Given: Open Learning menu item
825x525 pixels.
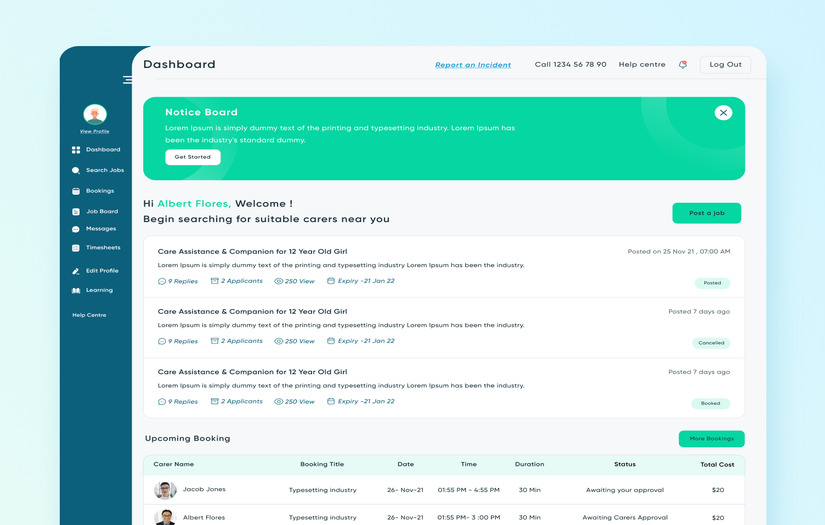Looking at the screenshot, I should 99,290.
